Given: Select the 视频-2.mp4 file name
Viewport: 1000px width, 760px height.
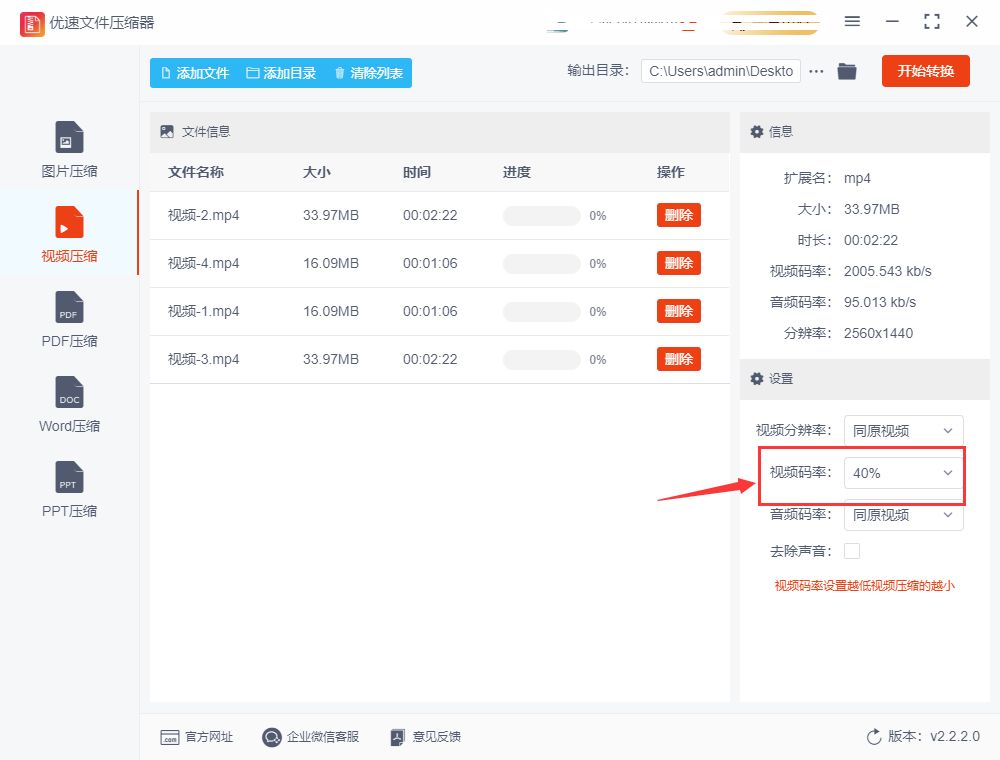Looking at the screenshot, I should [x=203, y=216].
